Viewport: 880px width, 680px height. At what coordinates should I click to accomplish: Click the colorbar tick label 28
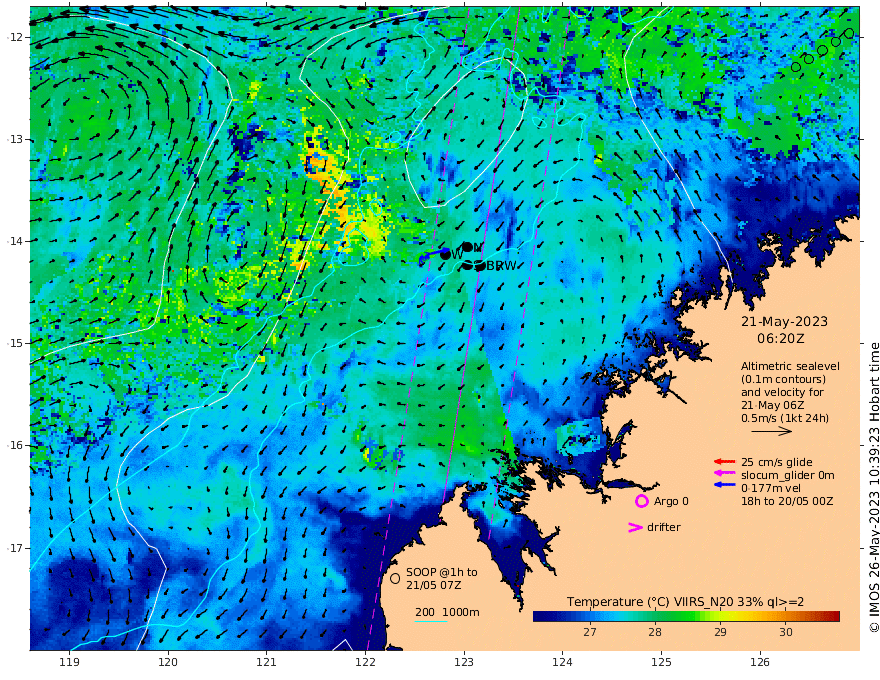pos(655,632)
